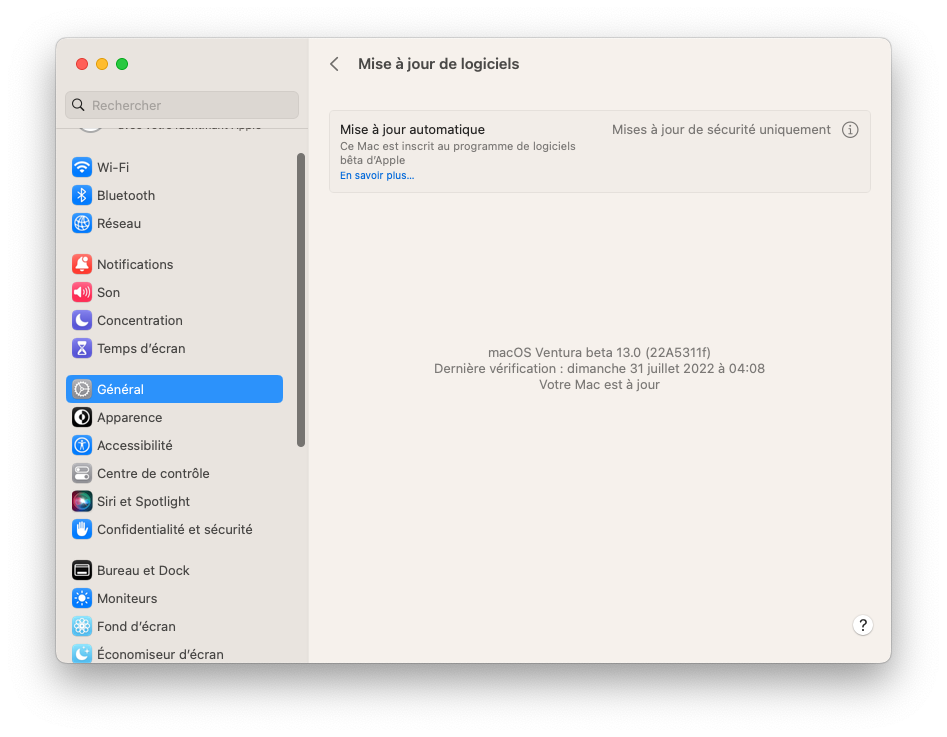947x737 pixels.
Task: Open Bluetooth settings icon
Action: point(82,195)
